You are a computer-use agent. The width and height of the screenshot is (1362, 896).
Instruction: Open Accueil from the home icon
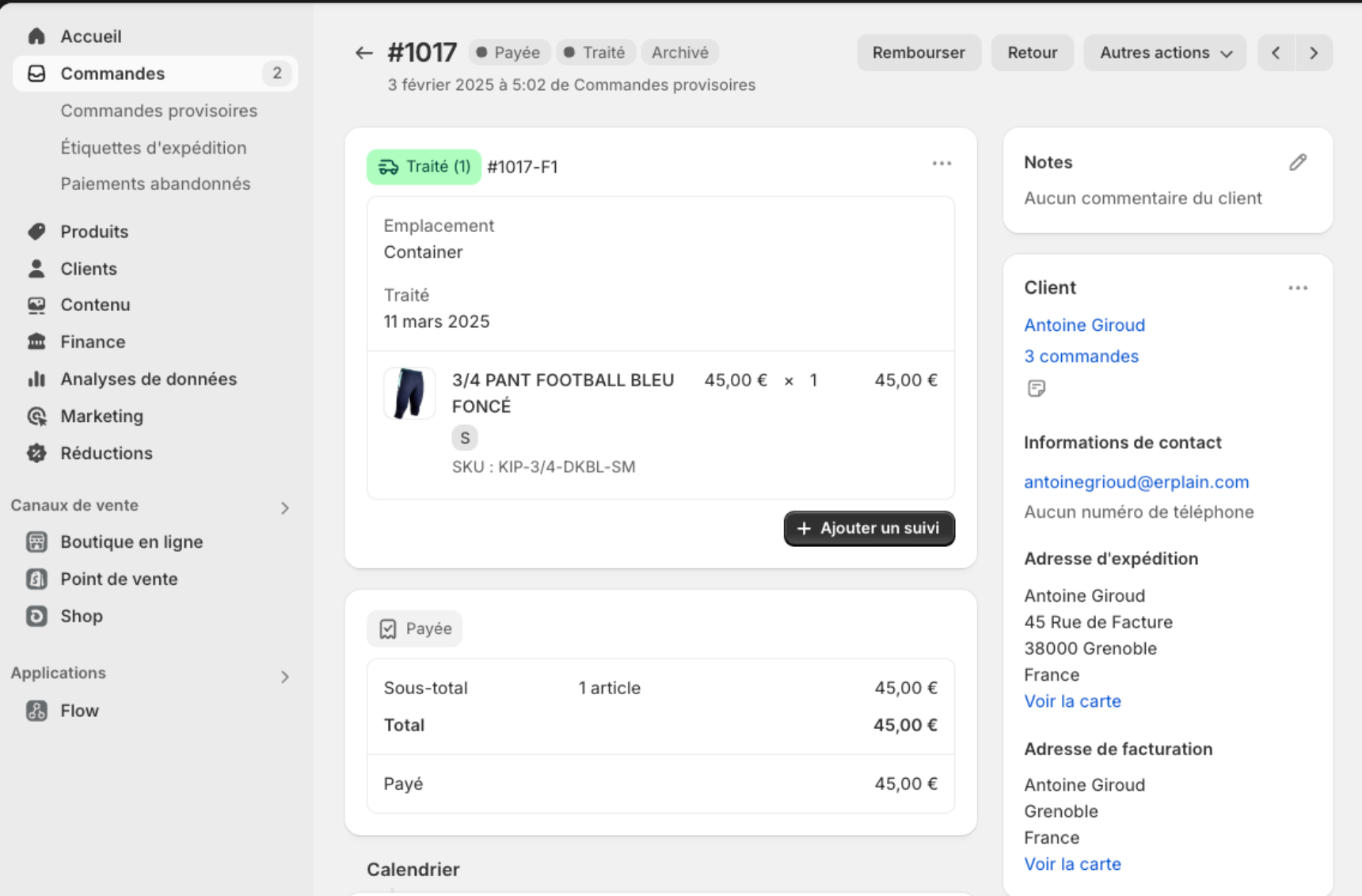pyautogui.click(x=36, y=36)
